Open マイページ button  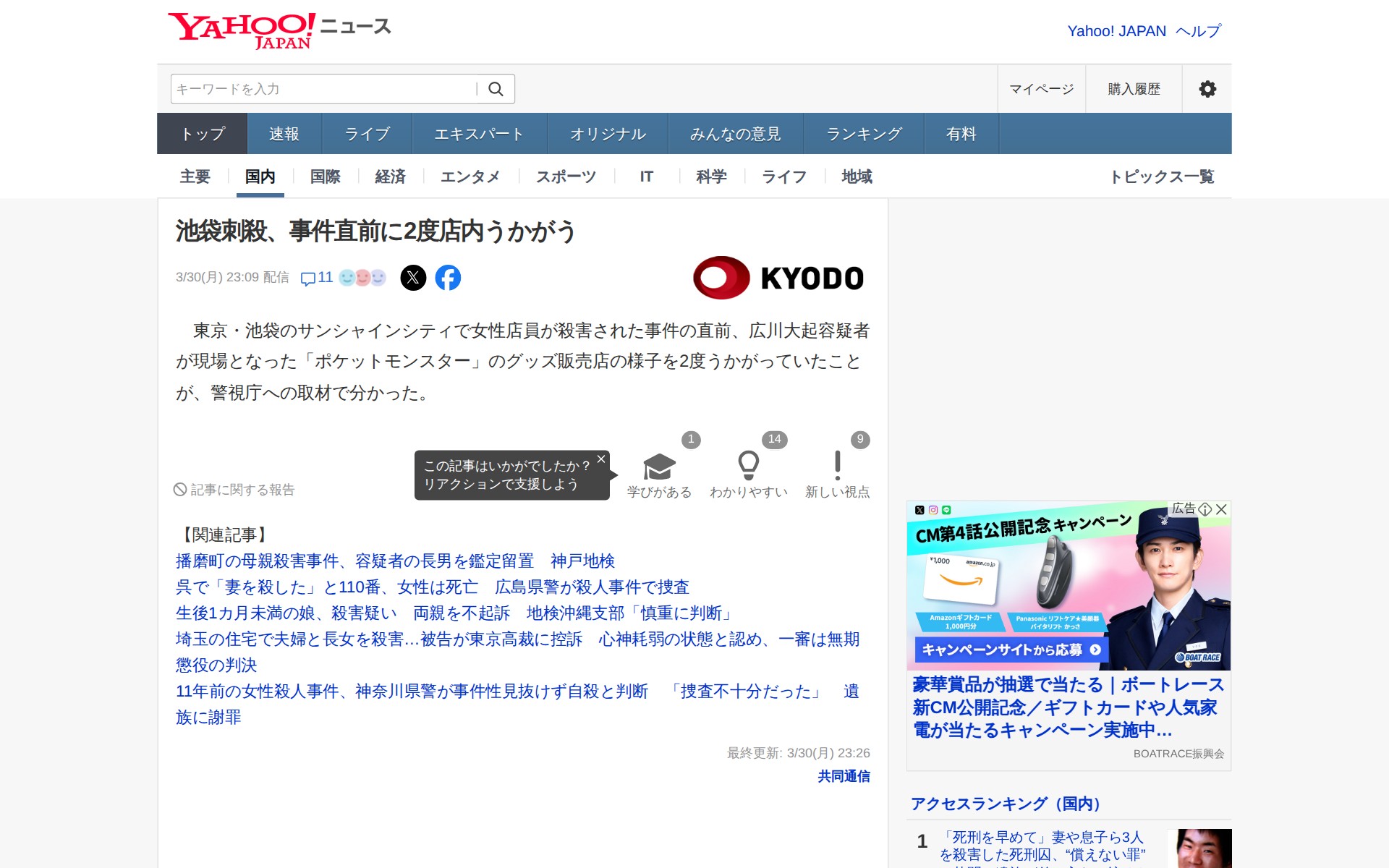[x=1041, y=89]
